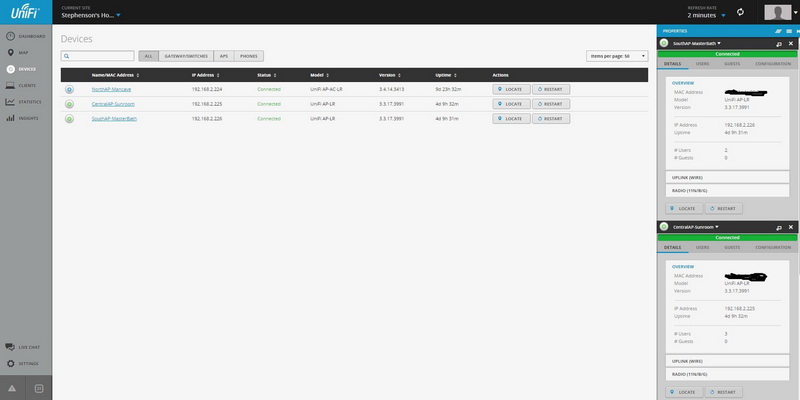The image size is (800, 400).
Task: Refresh data with the refresh icon
Action: tap(740, 12)
